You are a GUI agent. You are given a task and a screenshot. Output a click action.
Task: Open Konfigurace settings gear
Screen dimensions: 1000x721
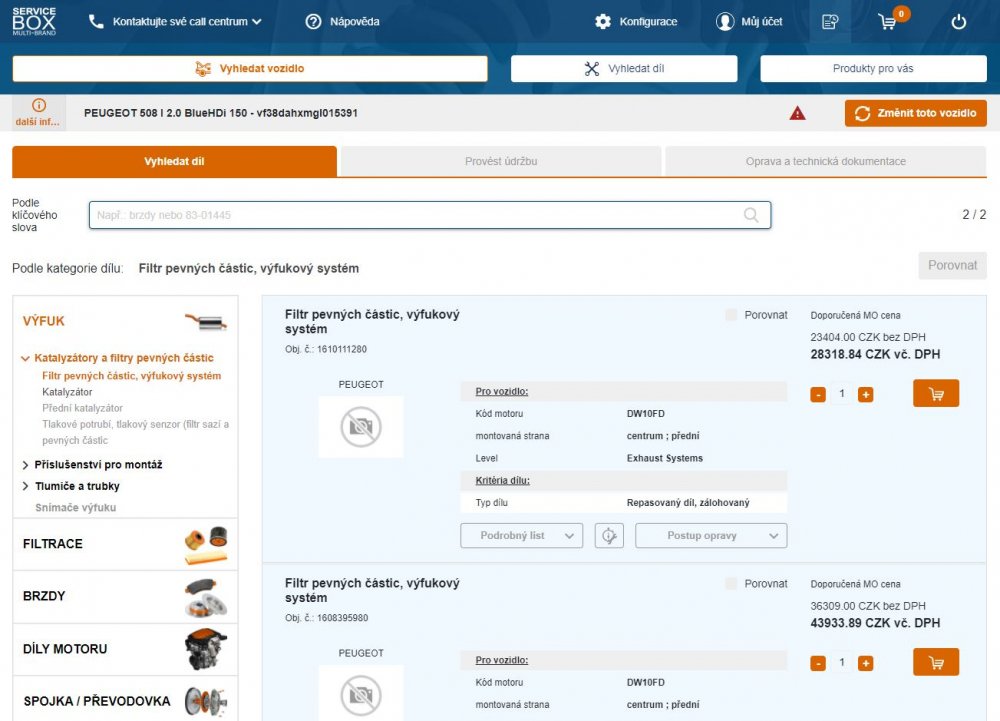pos(635,22)
